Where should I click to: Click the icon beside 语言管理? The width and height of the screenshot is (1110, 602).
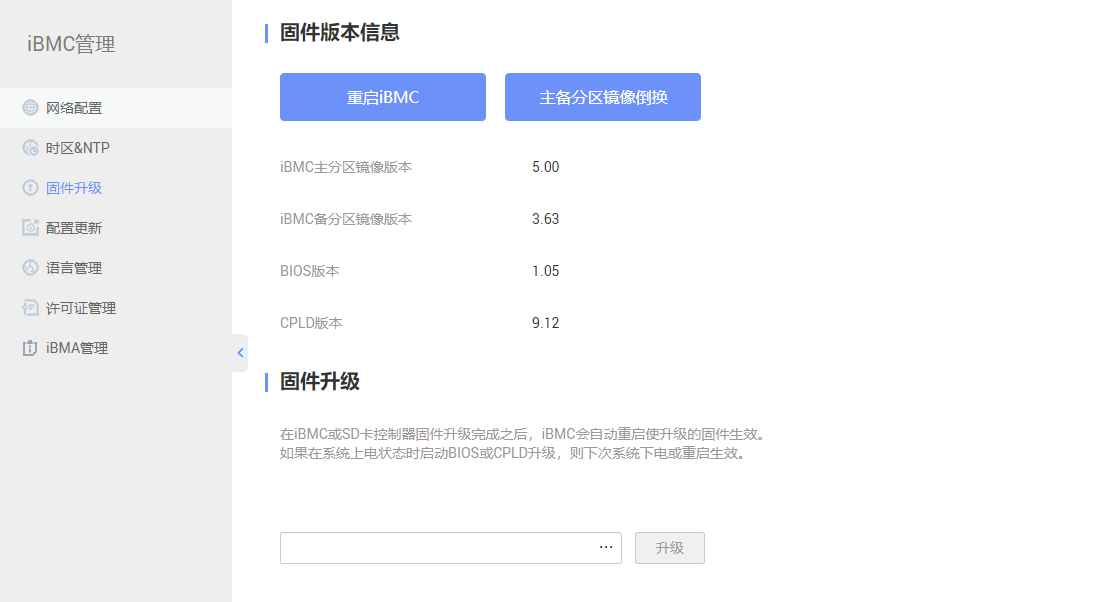click(x=30, y=268)
